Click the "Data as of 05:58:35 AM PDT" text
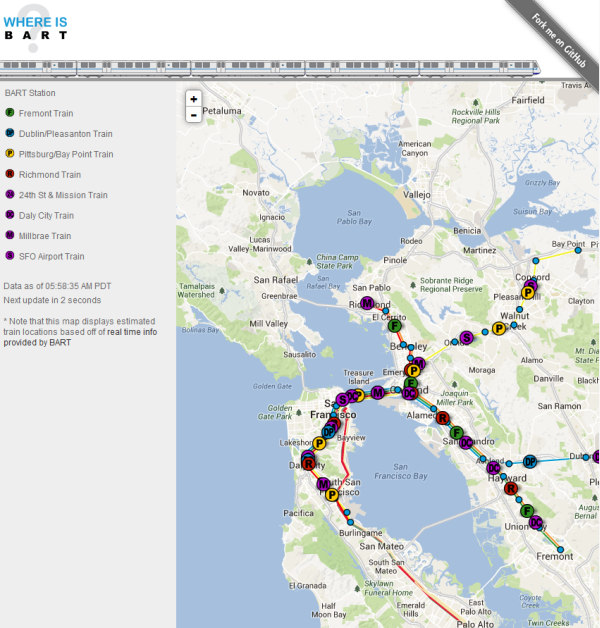This screenshot has width=600, height=628. point(57,286)
